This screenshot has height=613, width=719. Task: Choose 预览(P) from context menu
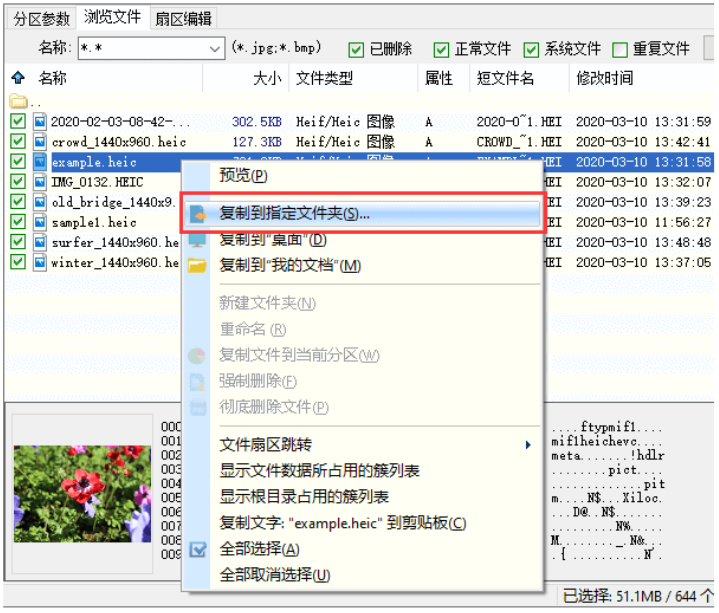click(243, 176)
